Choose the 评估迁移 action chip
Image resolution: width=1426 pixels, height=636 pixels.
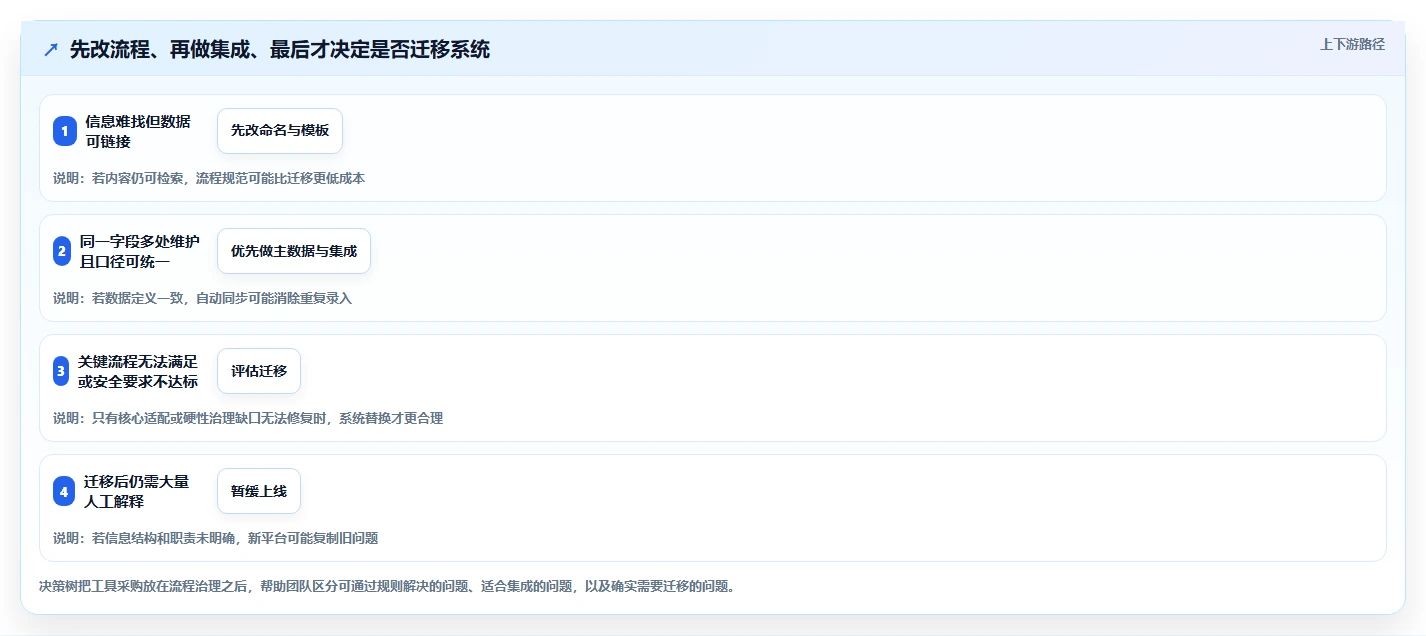tap(259, 371)
